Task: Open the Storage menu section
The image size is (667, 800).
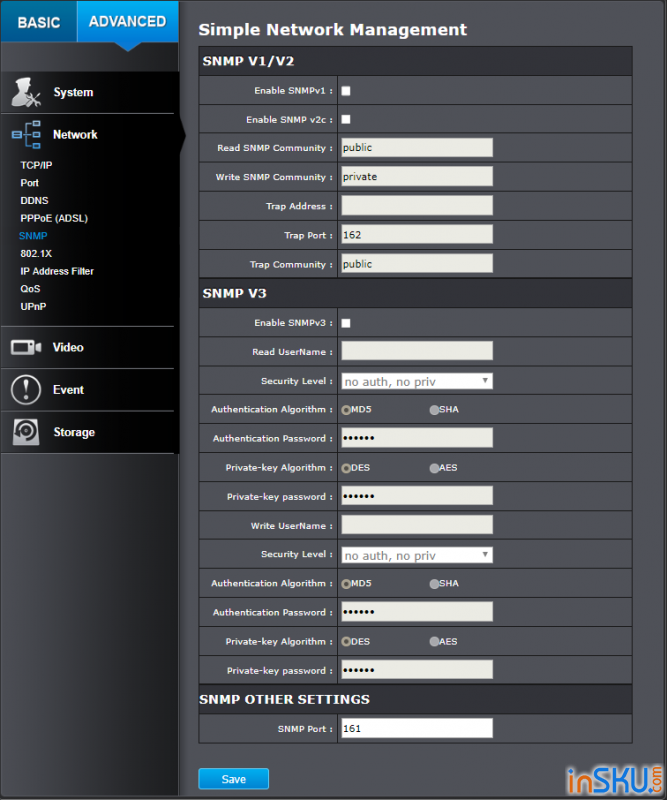Action: coord(90,432)
